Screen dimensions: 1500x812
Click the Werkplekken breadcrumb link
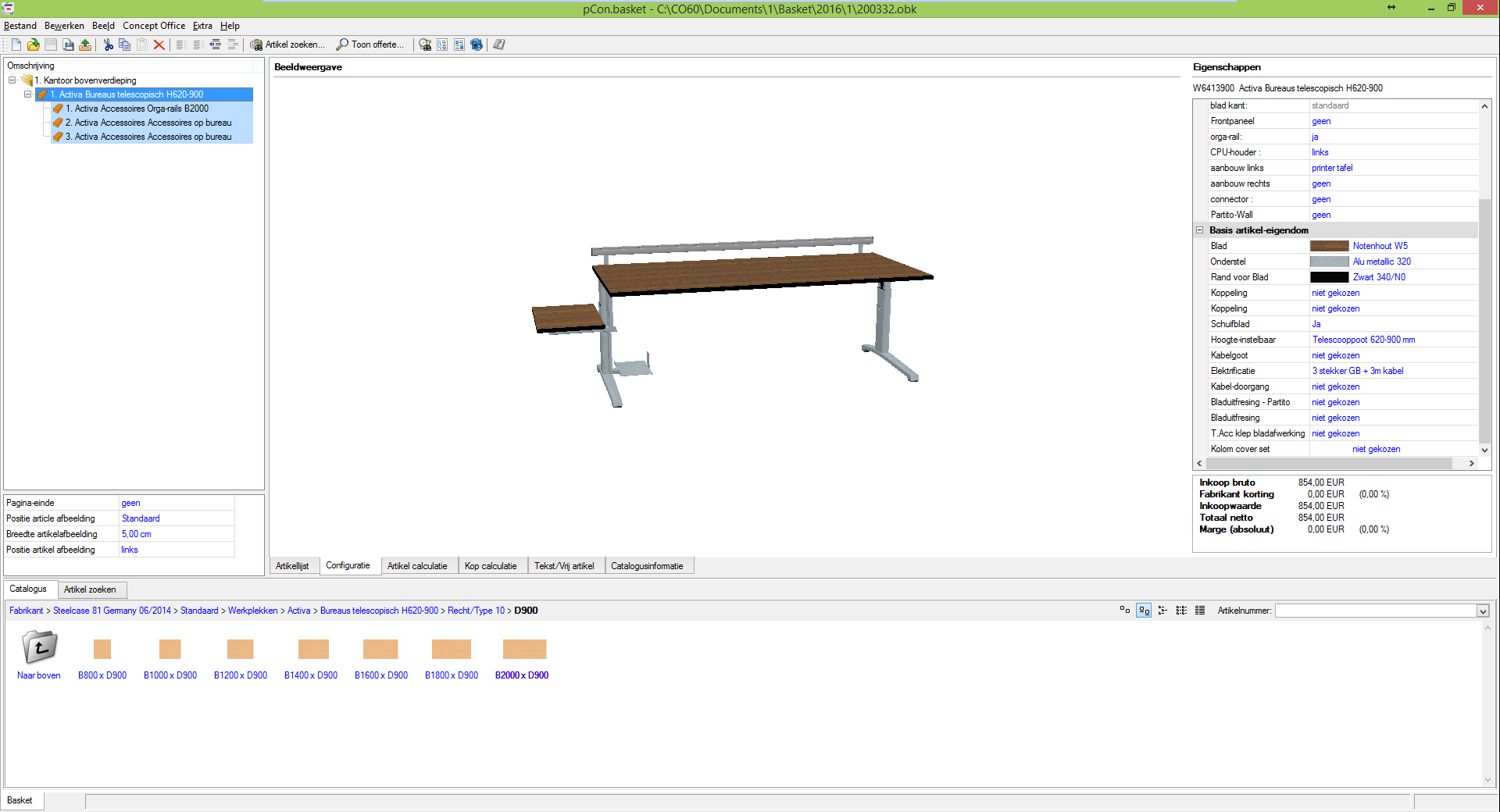[x=252, y=611]
